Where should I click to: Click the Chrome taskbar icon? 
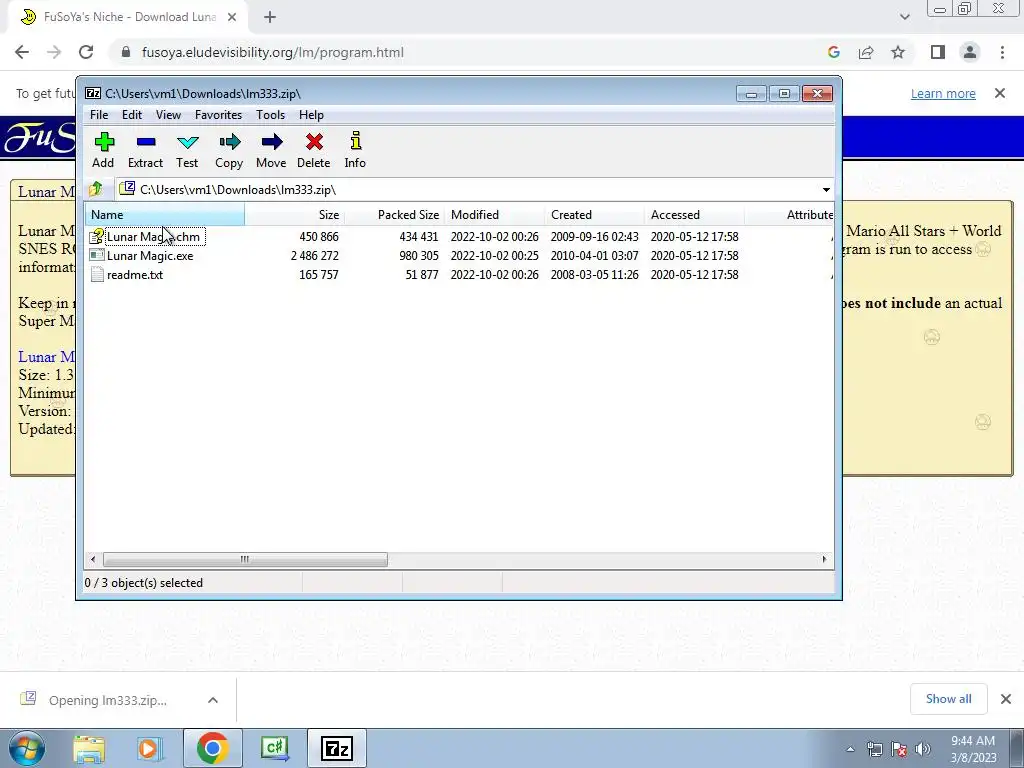pos(212,748)
